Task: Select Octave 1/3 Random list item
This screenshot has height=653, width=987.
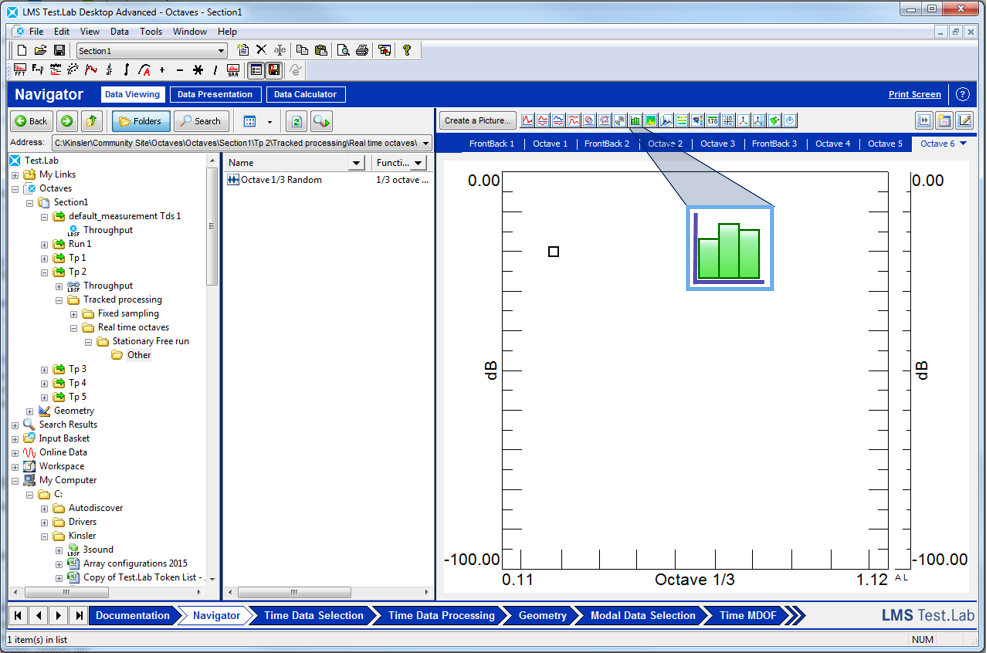Action: click(281, 180)
